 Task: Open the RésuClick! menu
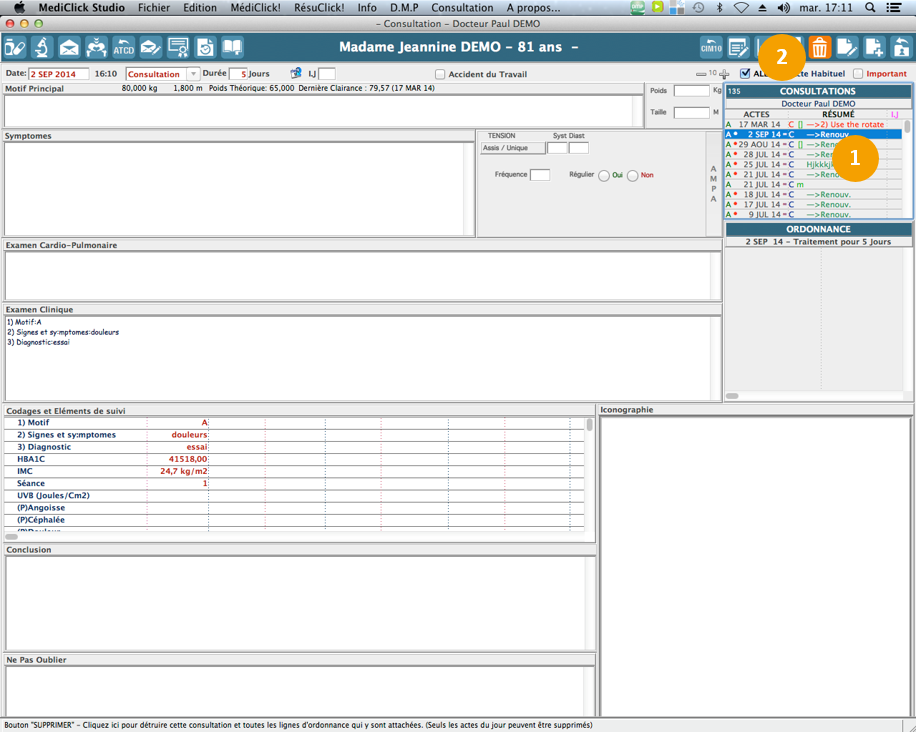319,7
